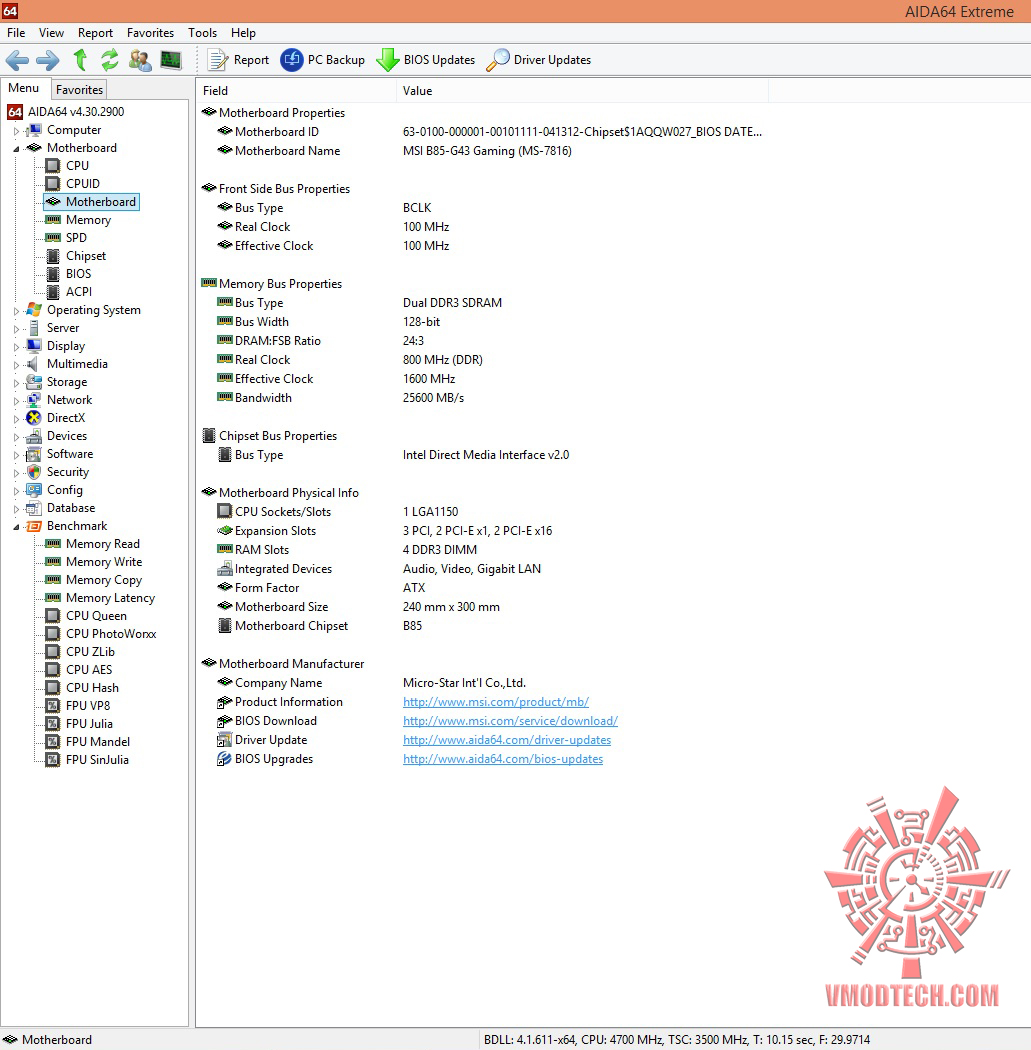Expand the Operating System node
The height and width of the screenshot is (1050, 1031).
click(17, 311)
